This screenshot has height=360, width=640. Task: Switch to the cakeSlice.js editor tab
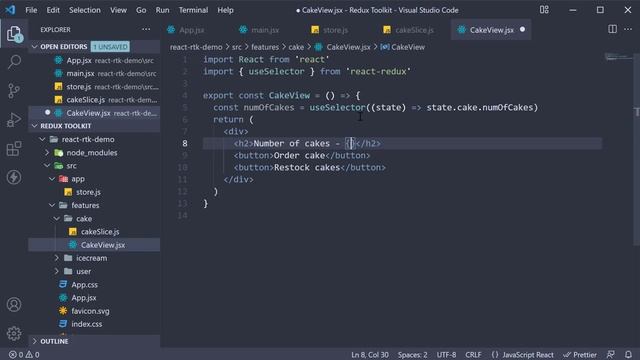tap(414, 30)
